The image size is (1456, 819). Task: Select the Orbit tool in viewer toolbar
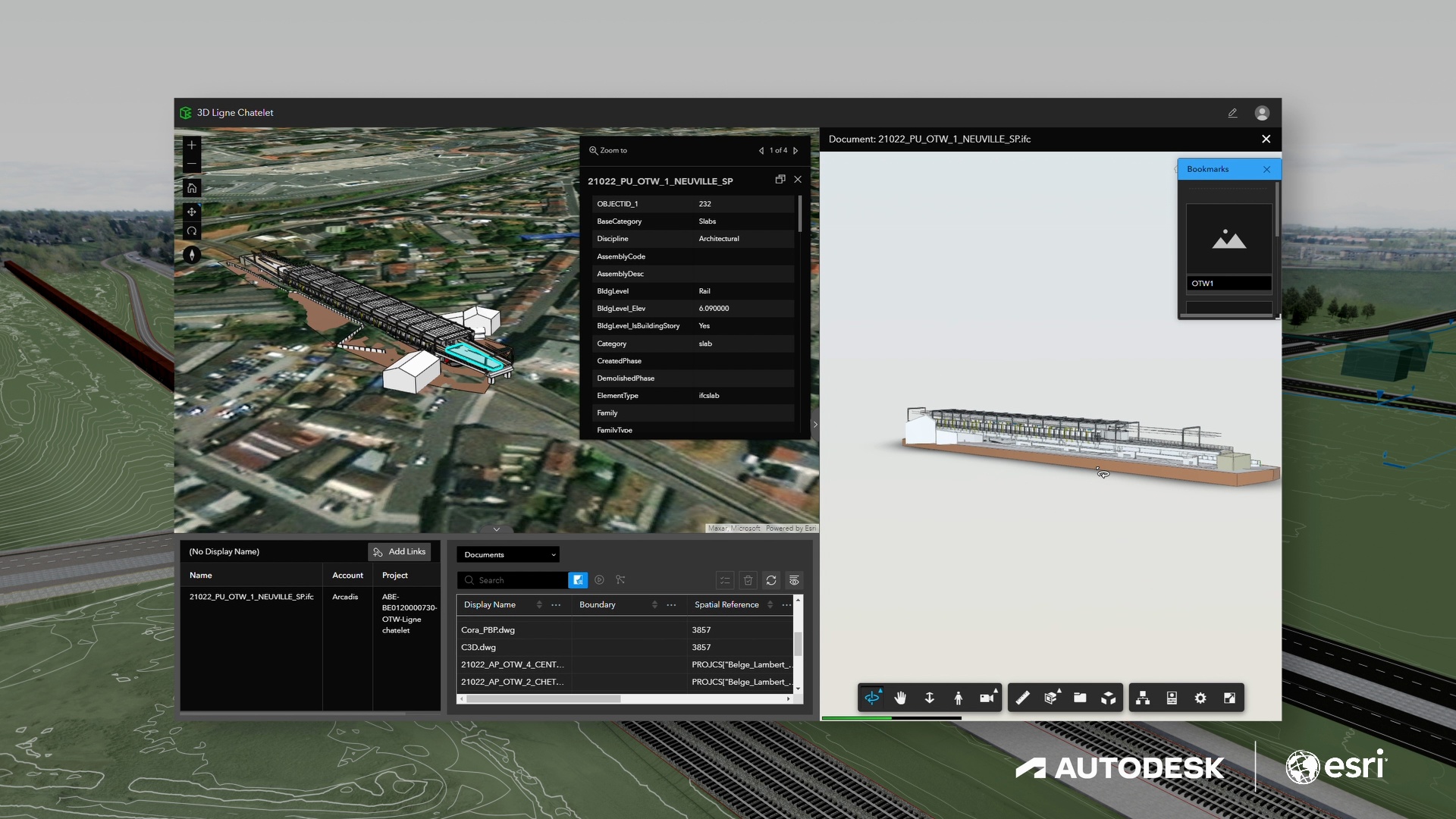coord(872,698)
